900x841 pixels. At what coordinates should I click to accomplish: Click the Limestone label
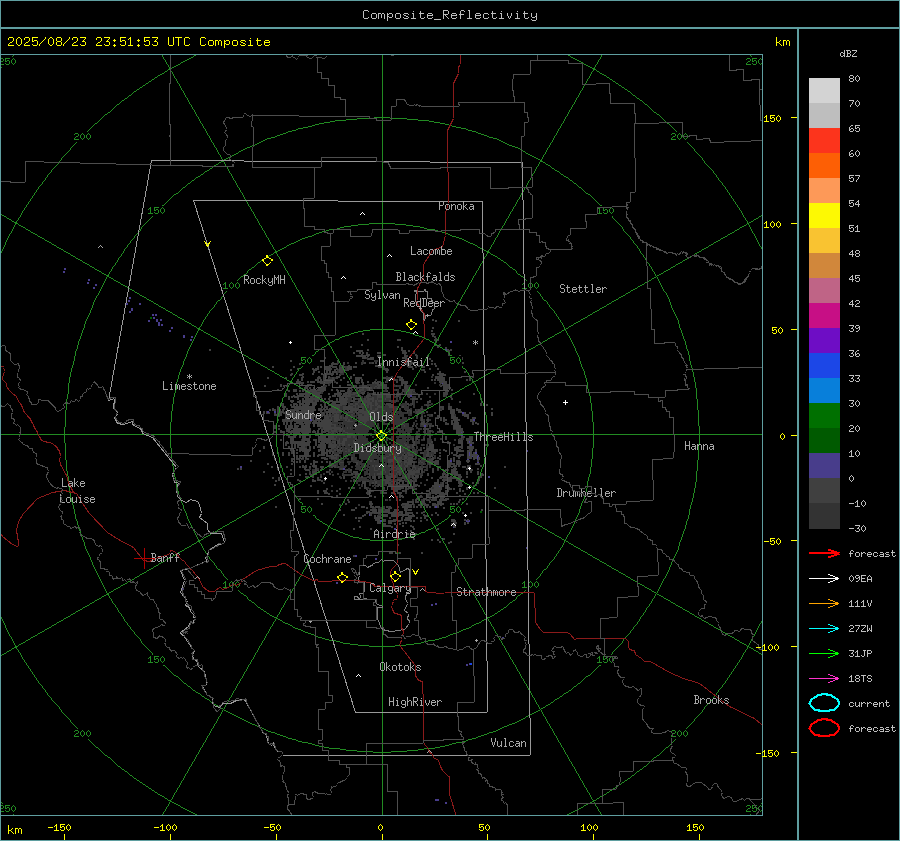point(189,386)
